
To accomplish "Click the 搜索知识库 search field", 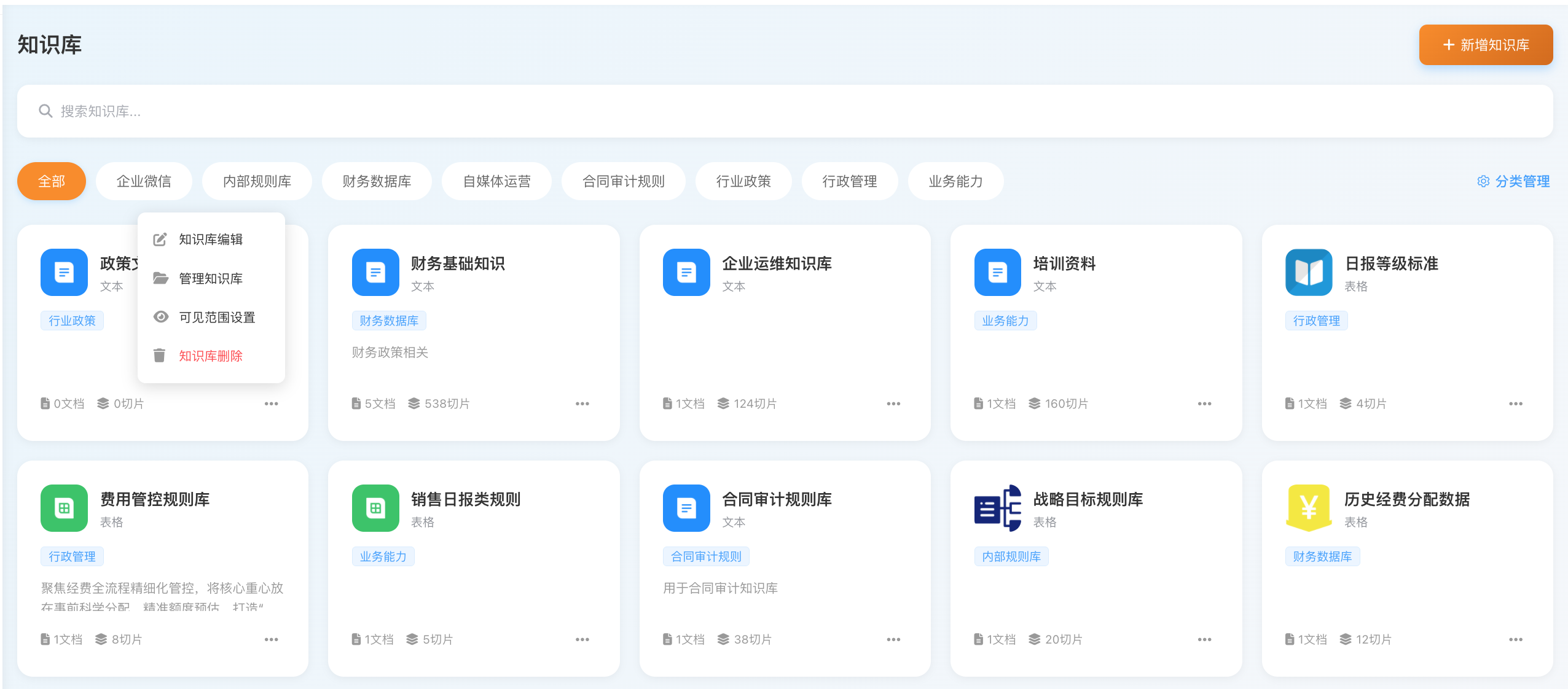I will coord(785,111).
